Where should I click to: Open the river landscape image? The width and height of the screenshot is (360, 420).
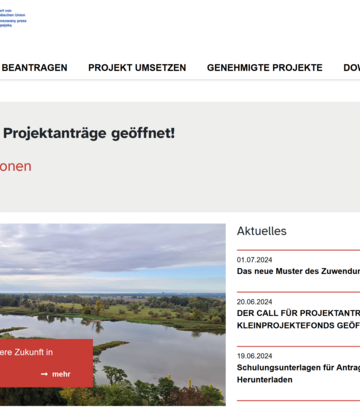pos(113,314)
